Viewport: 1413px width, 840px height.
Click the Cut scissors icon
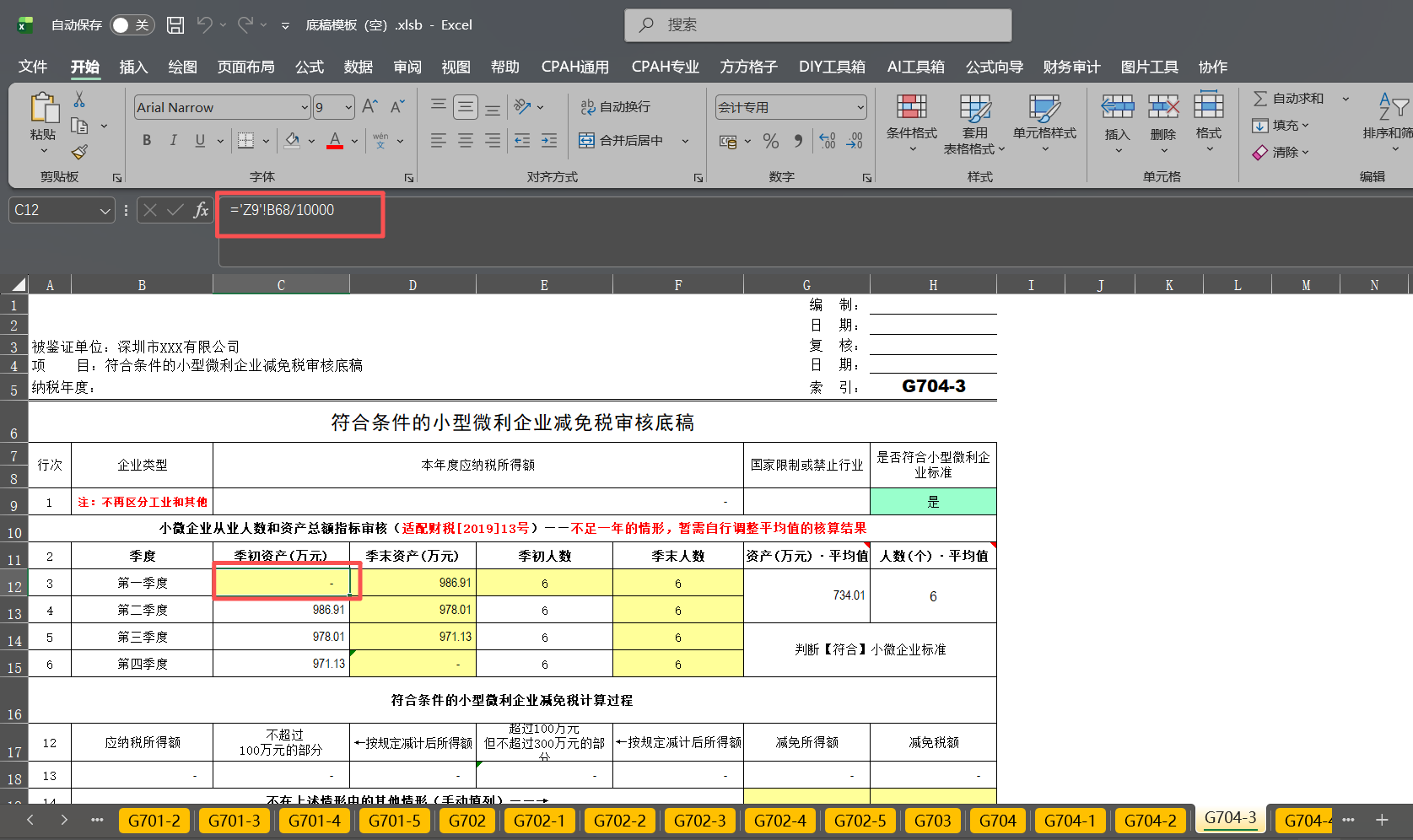79,100
